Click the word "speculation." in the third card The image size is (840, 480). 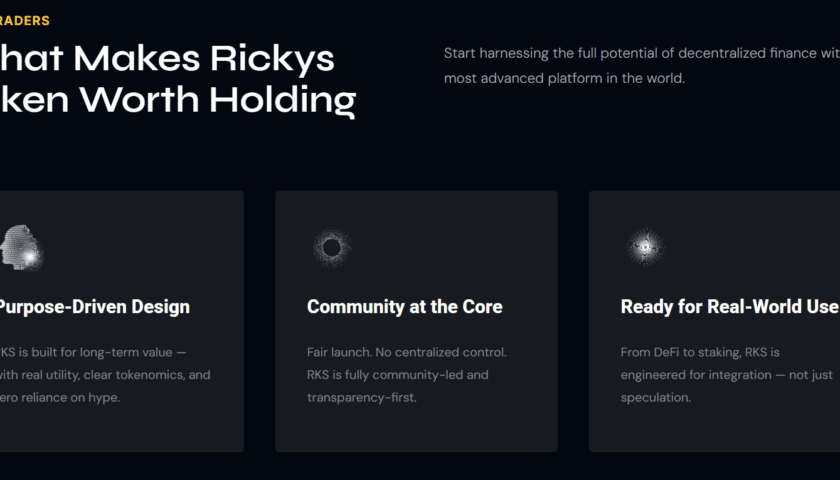click(655, 397)
